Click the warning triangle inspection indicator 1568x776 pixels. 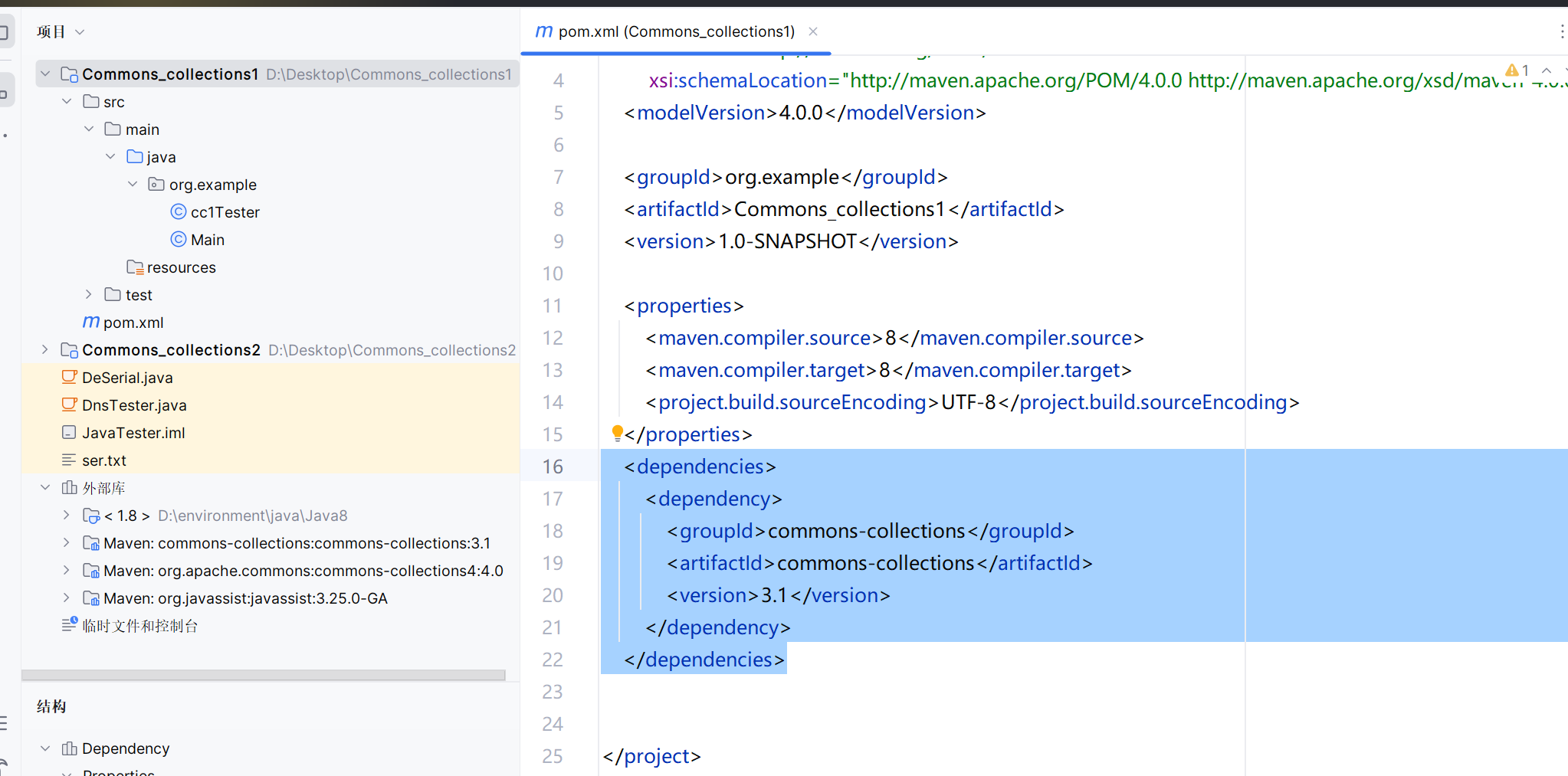pos(1511,70)
